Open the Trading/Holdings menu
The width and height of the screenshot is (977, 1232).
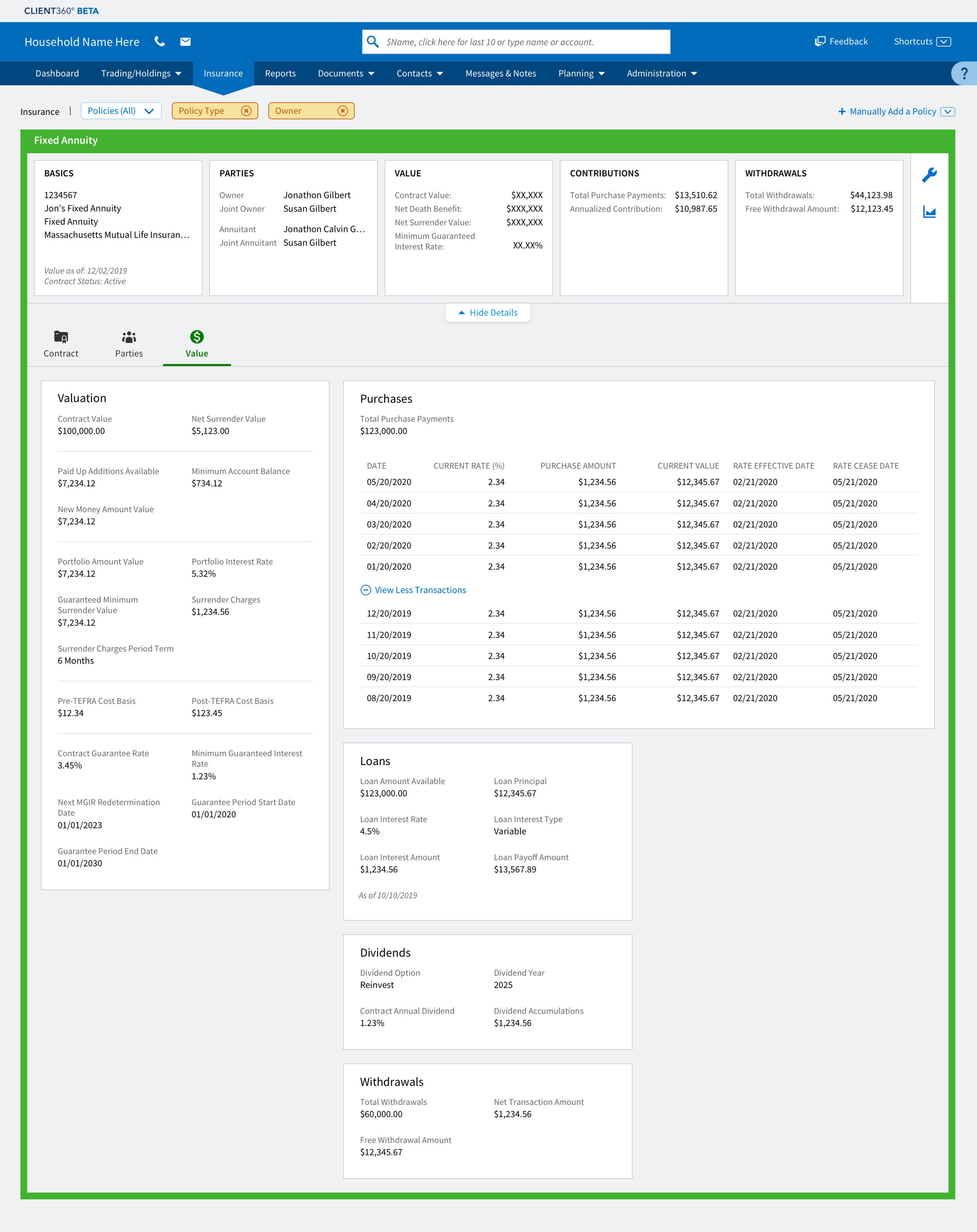(x=141, y=74)
